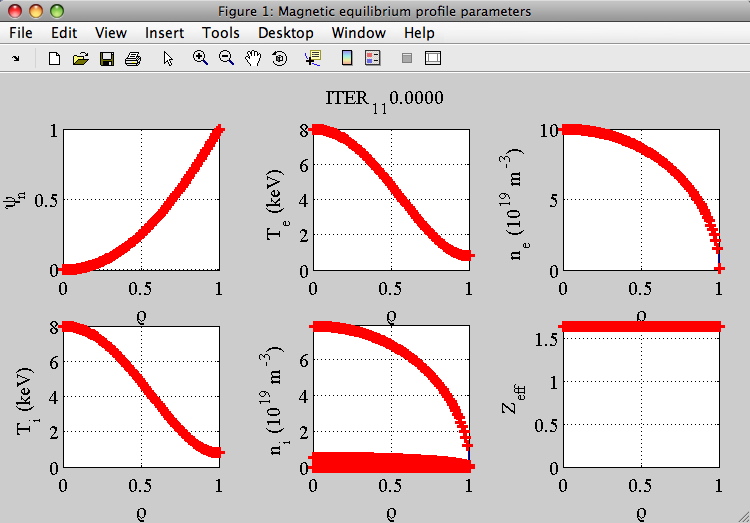This screenshot has width=750, height=523.
Task: Toggle Insert Legend in the toolbar
Action: 372,59
